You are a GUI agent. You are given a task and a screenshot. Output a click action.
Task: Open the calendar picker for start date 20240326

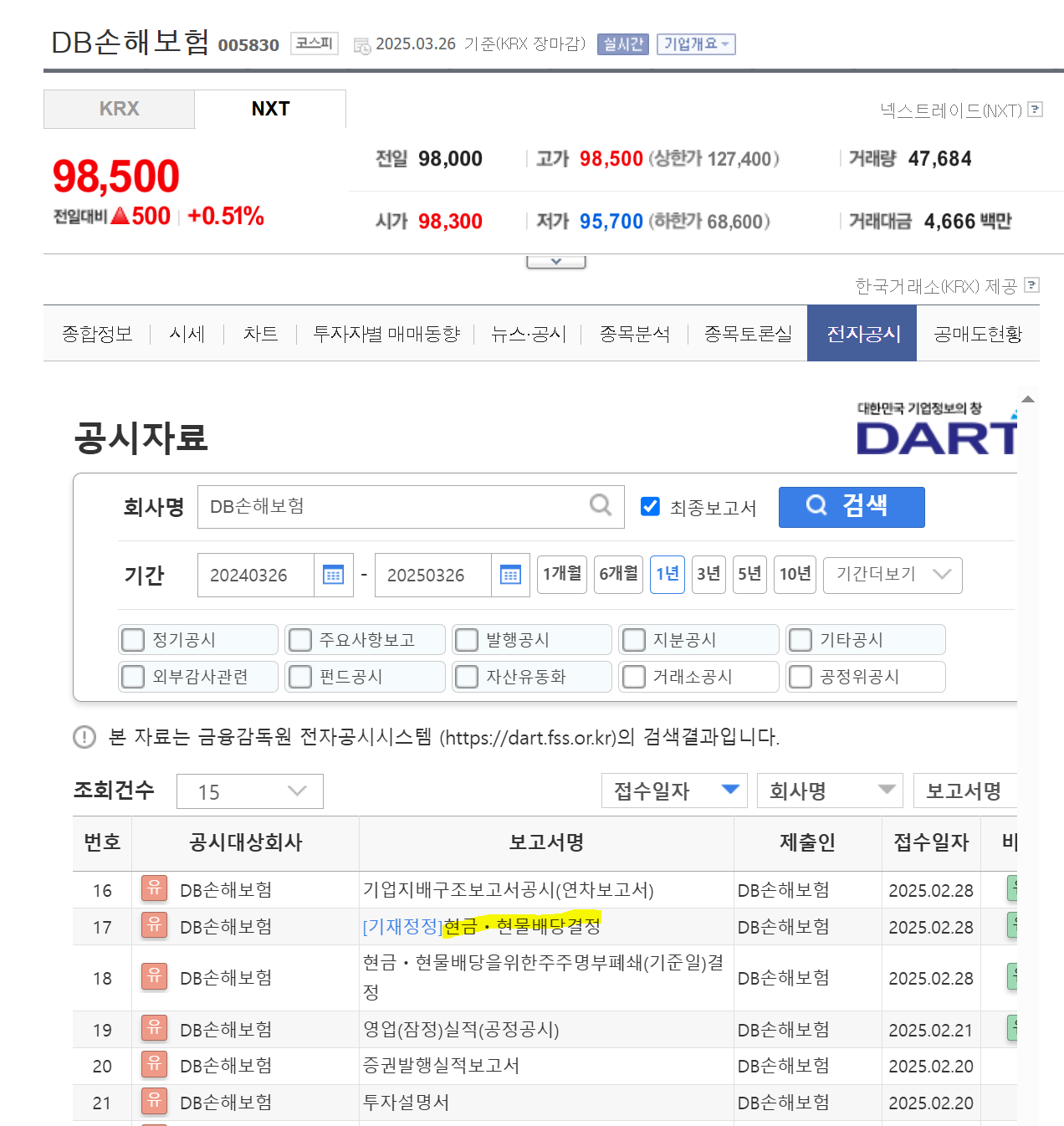point(333,575)
